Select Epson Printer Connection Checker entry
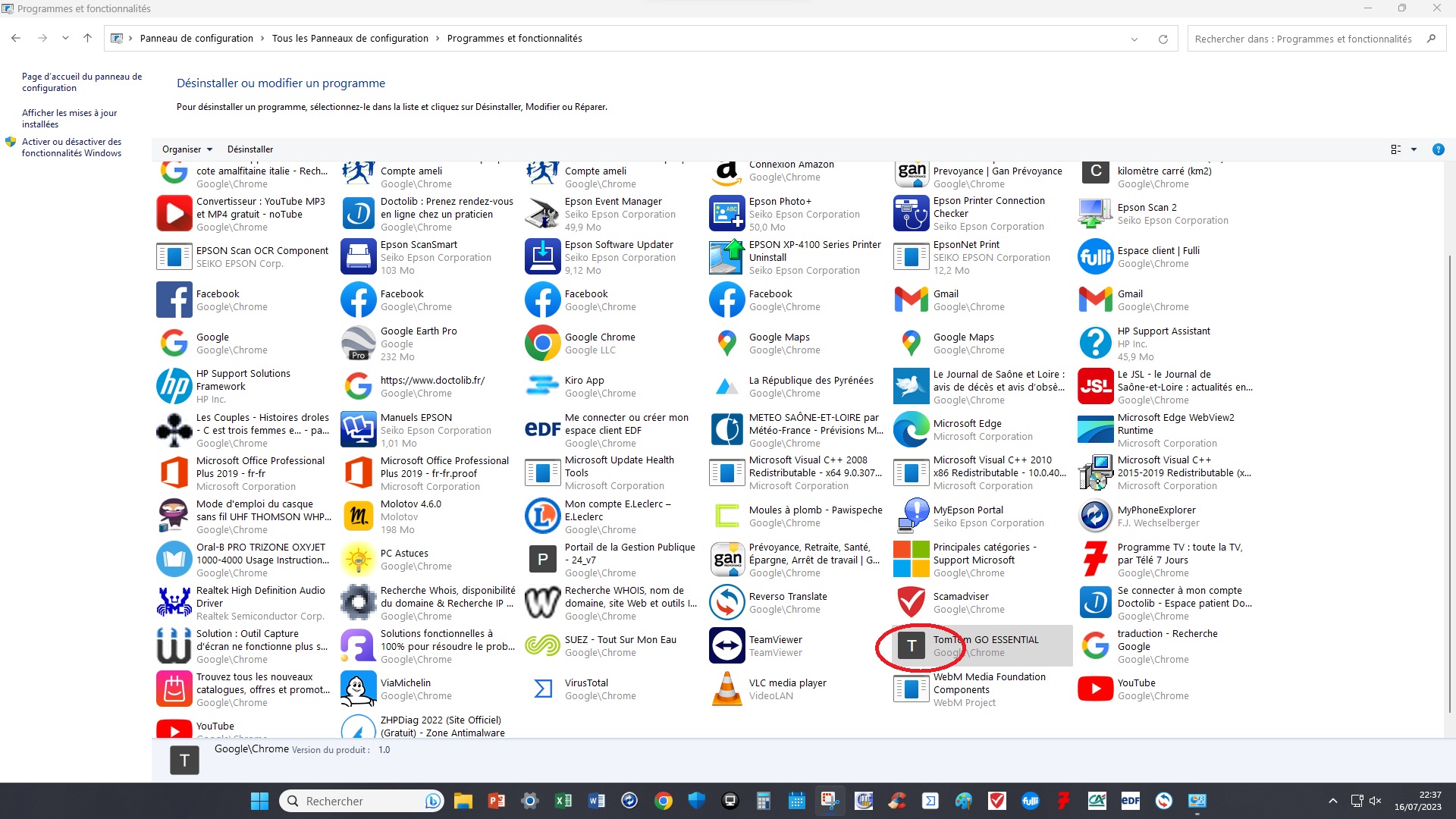This screenshot has width=1456, height=819. [x=982, y=214]
